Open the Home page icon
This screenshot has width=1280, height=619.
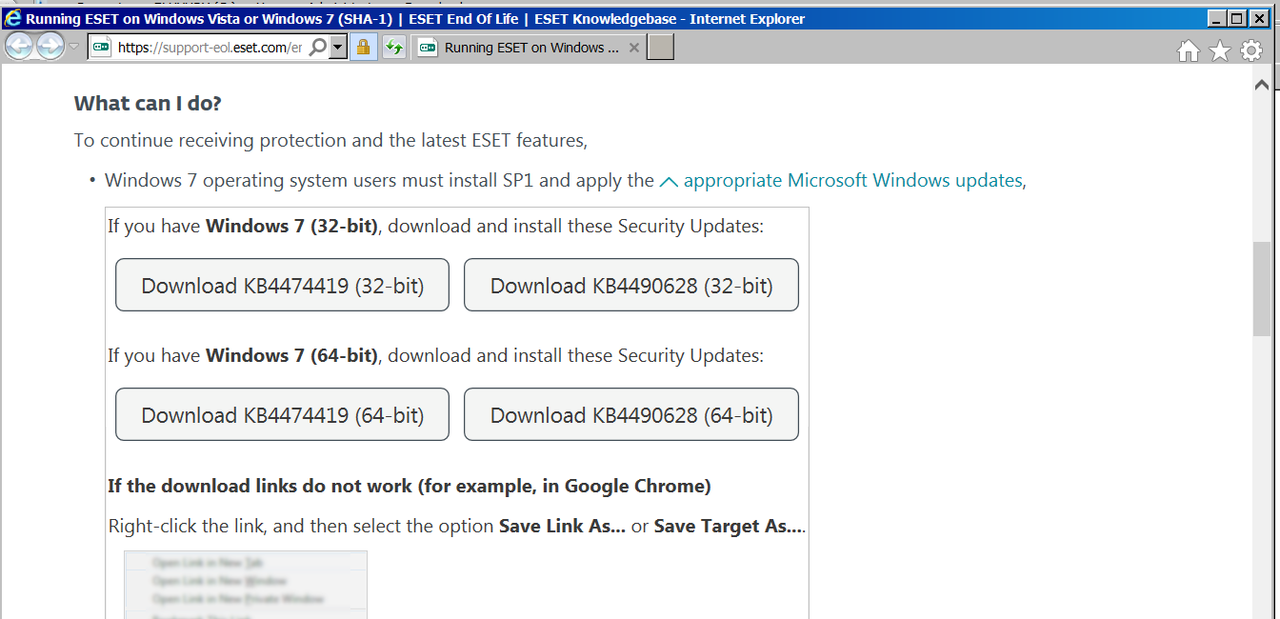[x=1188, y=51]
